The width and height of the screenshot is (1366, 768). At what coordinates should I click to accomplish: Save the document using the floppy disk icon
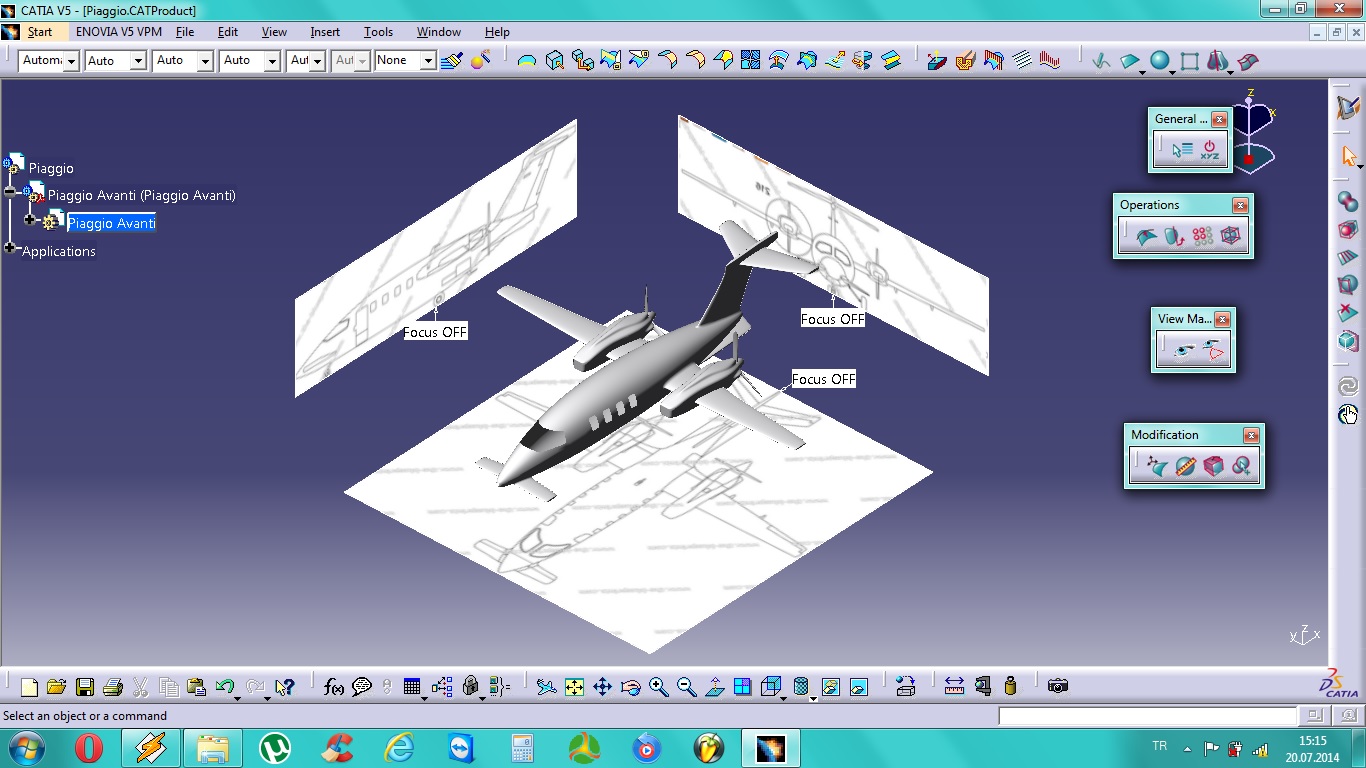click(x=84, y=687)
